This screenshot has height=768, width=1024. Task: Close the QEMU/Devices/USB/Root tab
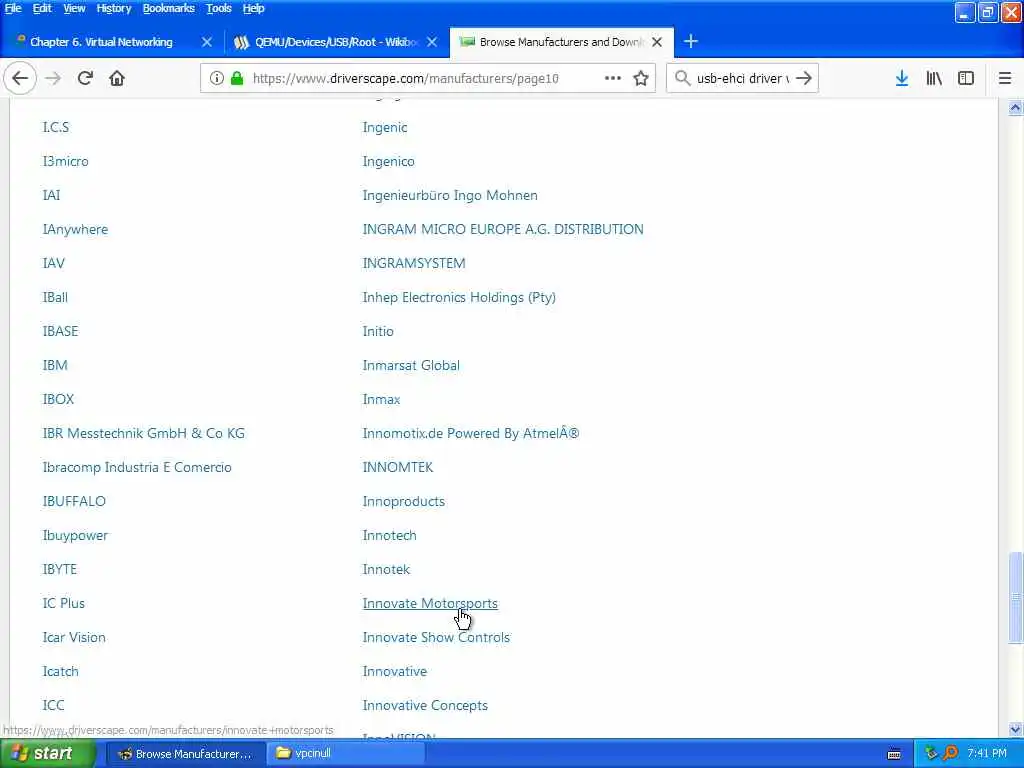[432, 42]
